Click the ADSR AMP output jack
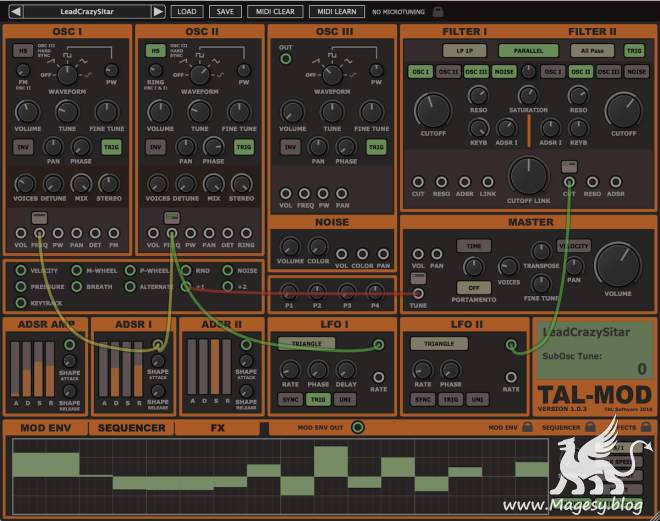 tap(70, 345)
